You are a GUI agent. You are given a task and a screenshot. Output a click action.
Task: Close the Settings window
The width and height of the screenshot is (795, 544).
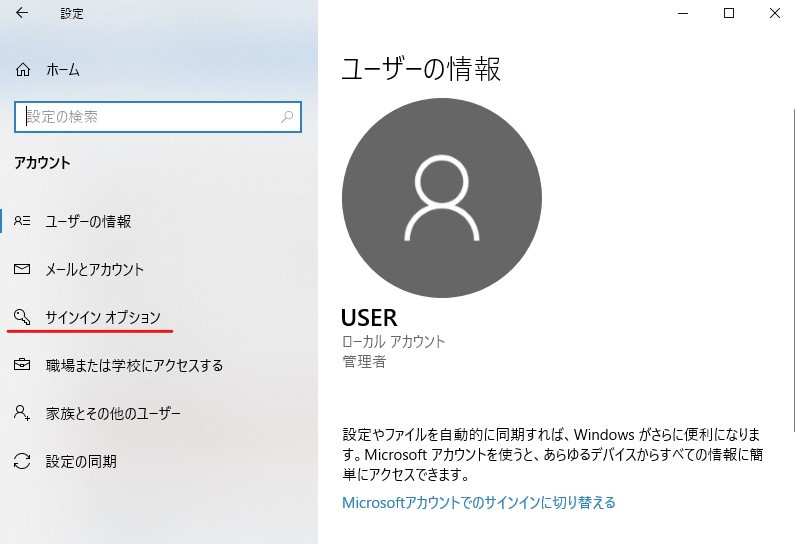775,13
